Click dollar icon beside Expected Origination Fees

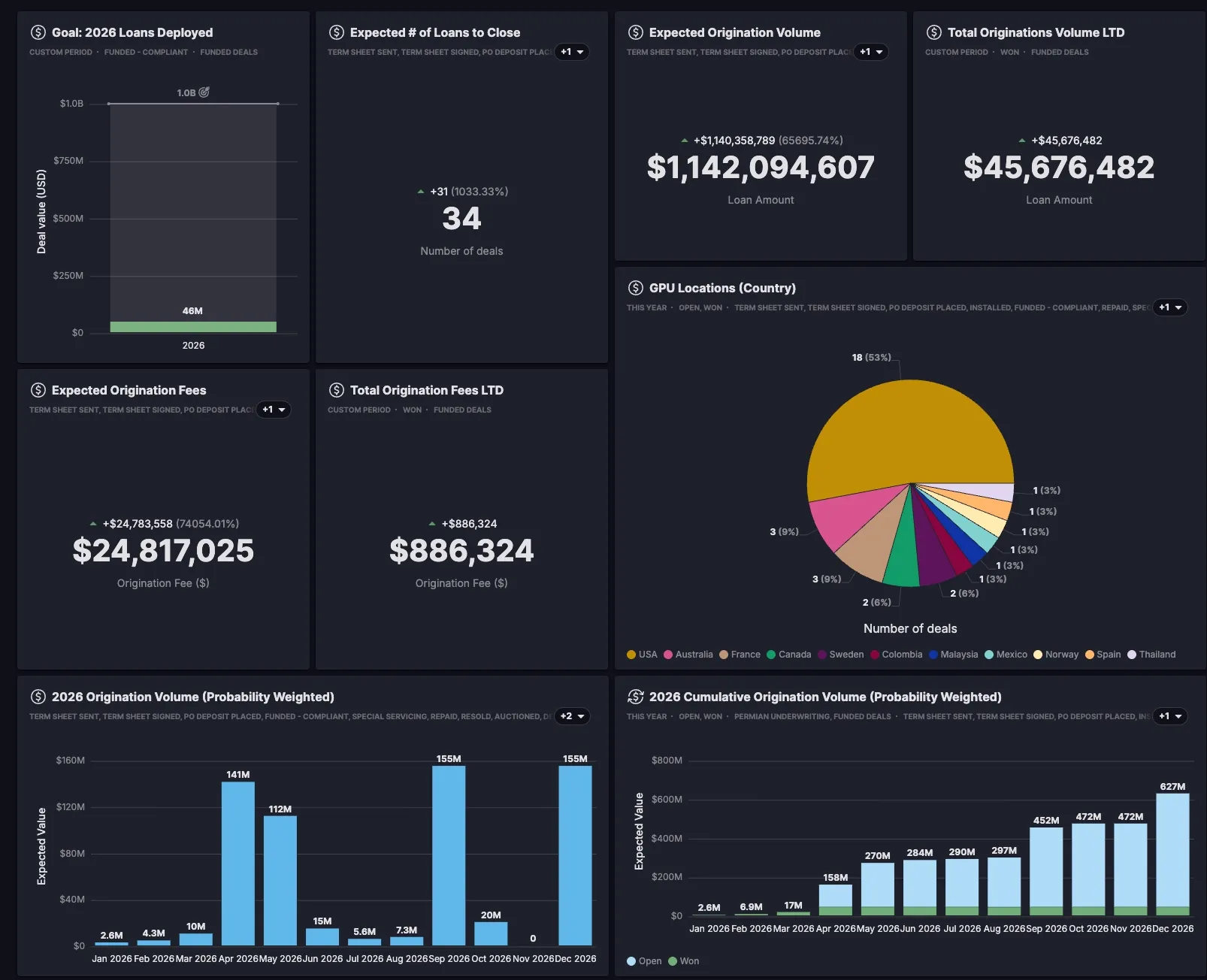[38, 390]
